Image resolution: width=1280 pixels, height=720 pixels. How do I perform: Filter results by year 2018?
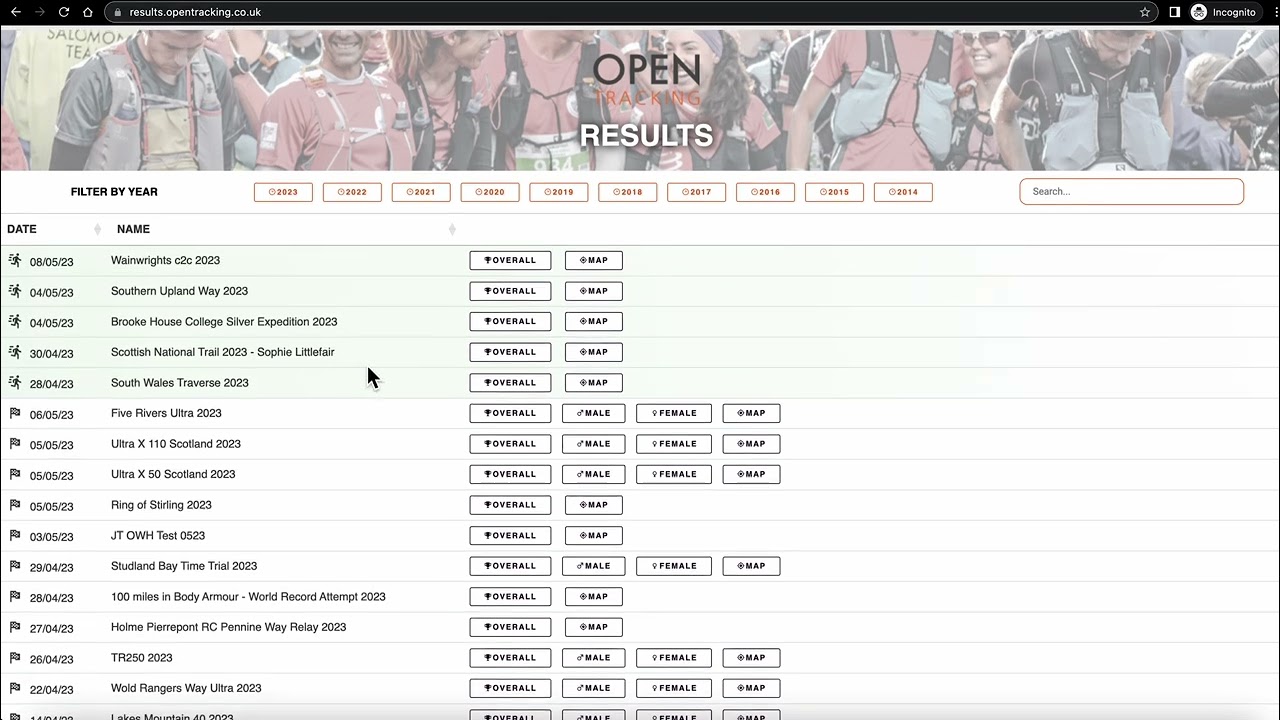[628, 192]
